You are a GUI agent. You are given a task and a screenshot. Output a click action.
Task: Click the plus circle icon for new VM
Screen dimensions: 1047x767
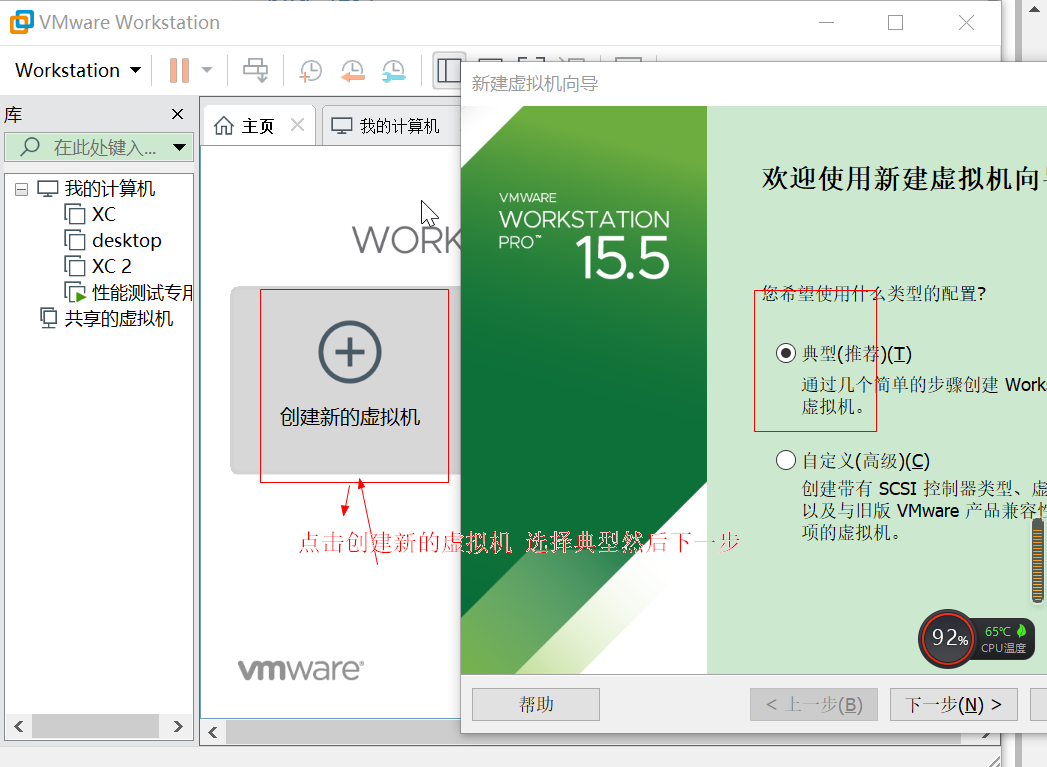click(x=350, y=352)
